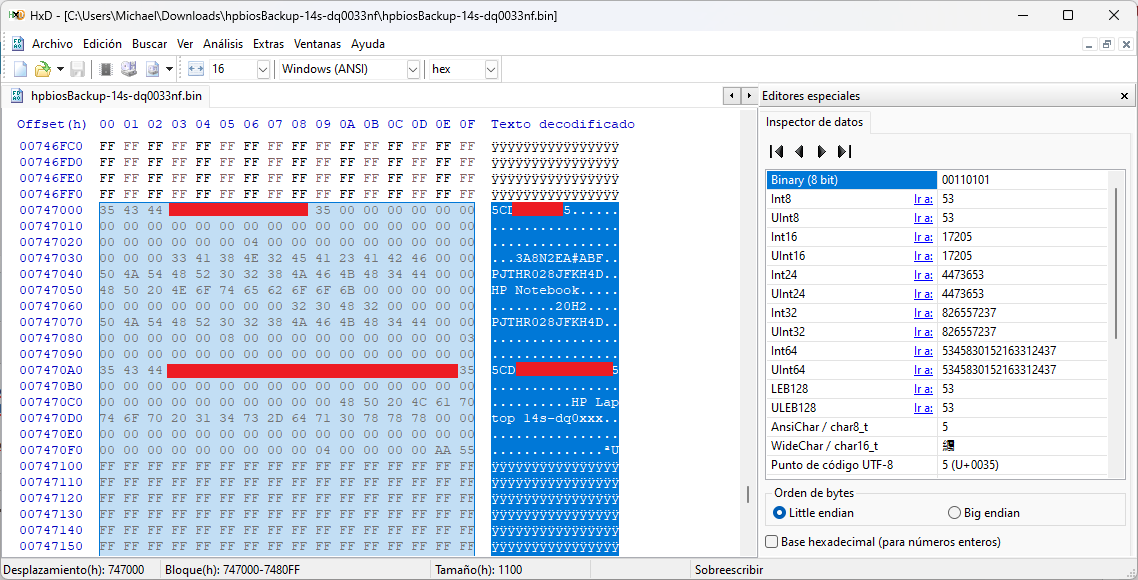Restore the inner document window
Screen dimensions: 1138x580
pyautogui.click(x=1107, y=44)
